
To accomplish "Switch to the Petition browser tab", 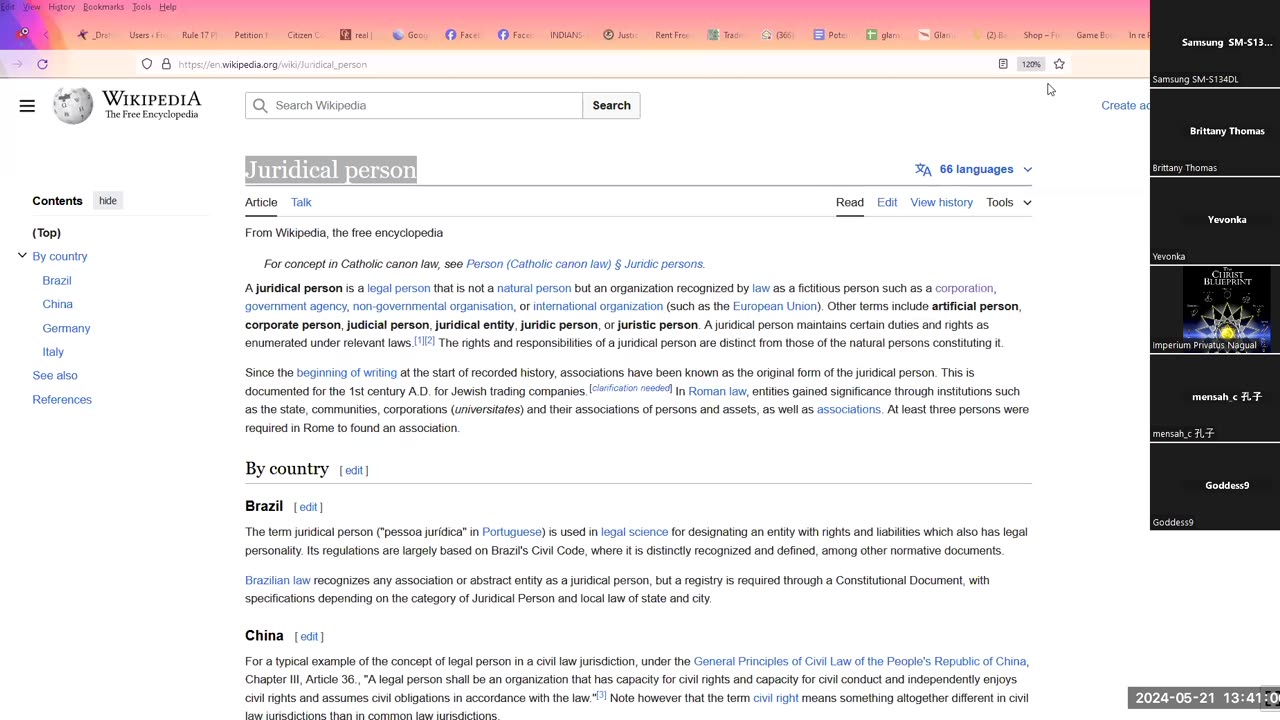I will tap(250, 35).
